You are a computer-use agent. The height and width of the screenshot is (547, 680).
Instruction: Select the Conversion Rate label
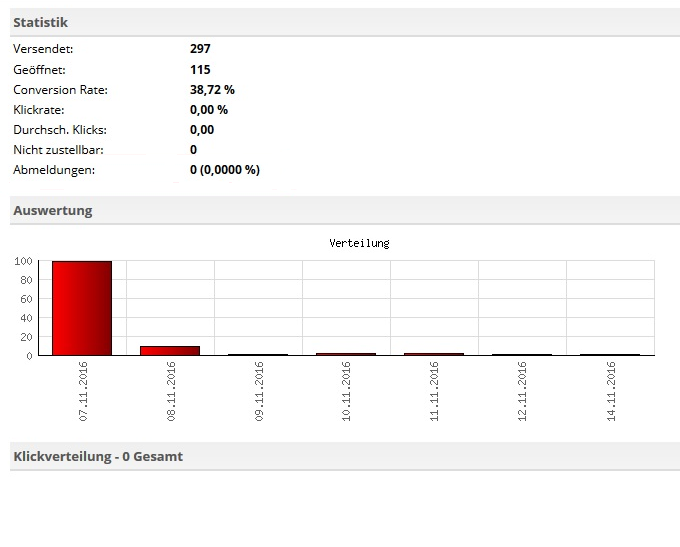click(x=60, y=90)
